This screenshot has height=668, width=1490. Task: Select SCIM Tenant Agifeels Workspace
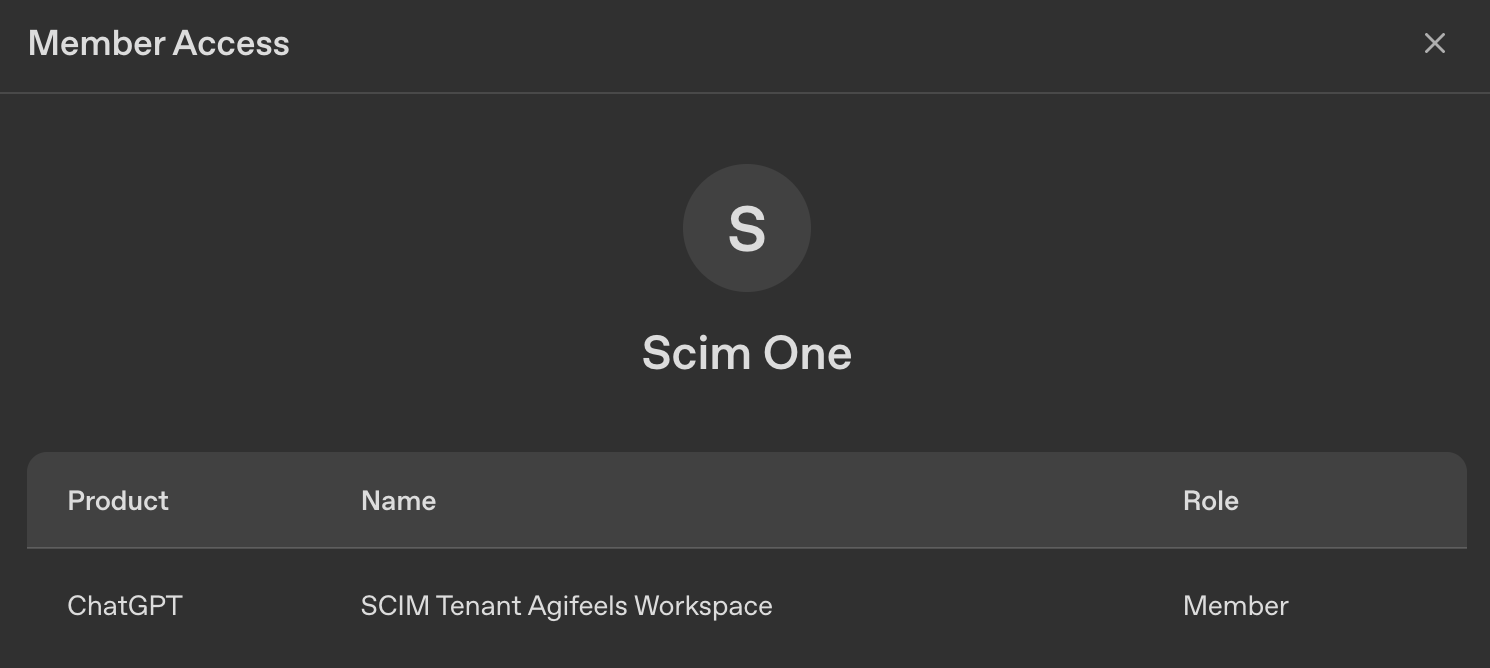pyautogui.click(x=567, y=605)
